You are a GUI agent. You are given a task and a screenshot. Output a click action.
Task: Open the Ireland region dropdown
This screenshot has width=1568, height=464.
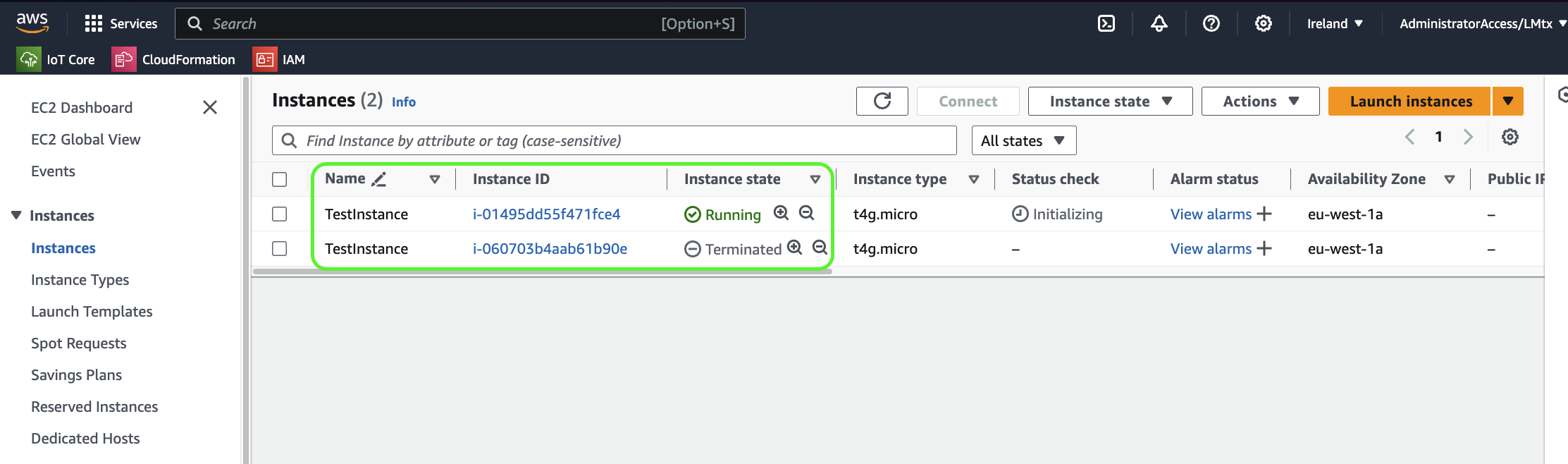(1335, 23)
